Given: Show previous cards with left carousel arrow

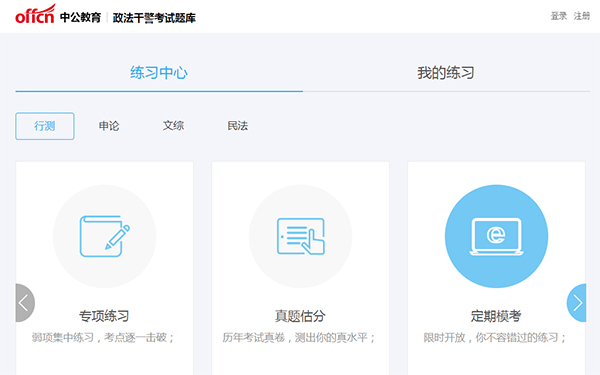Looking at the screenshot, I should click(x=25, y=303).
